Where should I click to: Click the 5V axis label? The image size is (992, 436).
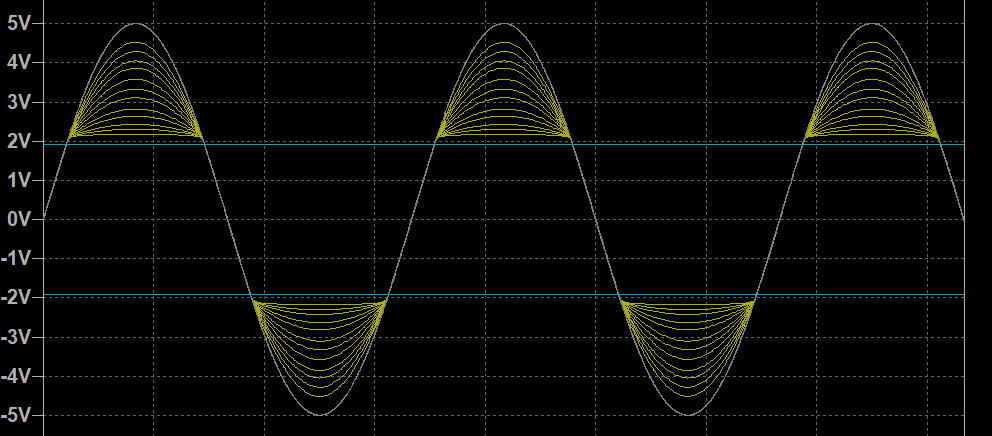[x=18, y=24]
